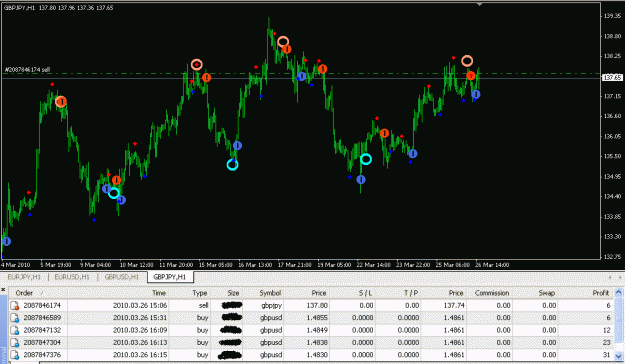Click the profit value 12 cell
625x364 pixels.
[607, 330]
